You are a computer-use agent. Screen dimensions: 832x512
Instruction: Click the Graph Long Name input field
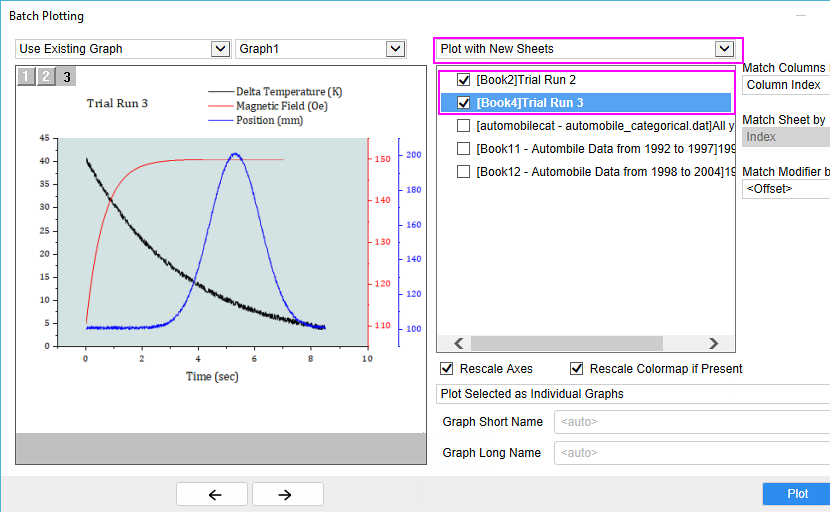click(690, 453)
